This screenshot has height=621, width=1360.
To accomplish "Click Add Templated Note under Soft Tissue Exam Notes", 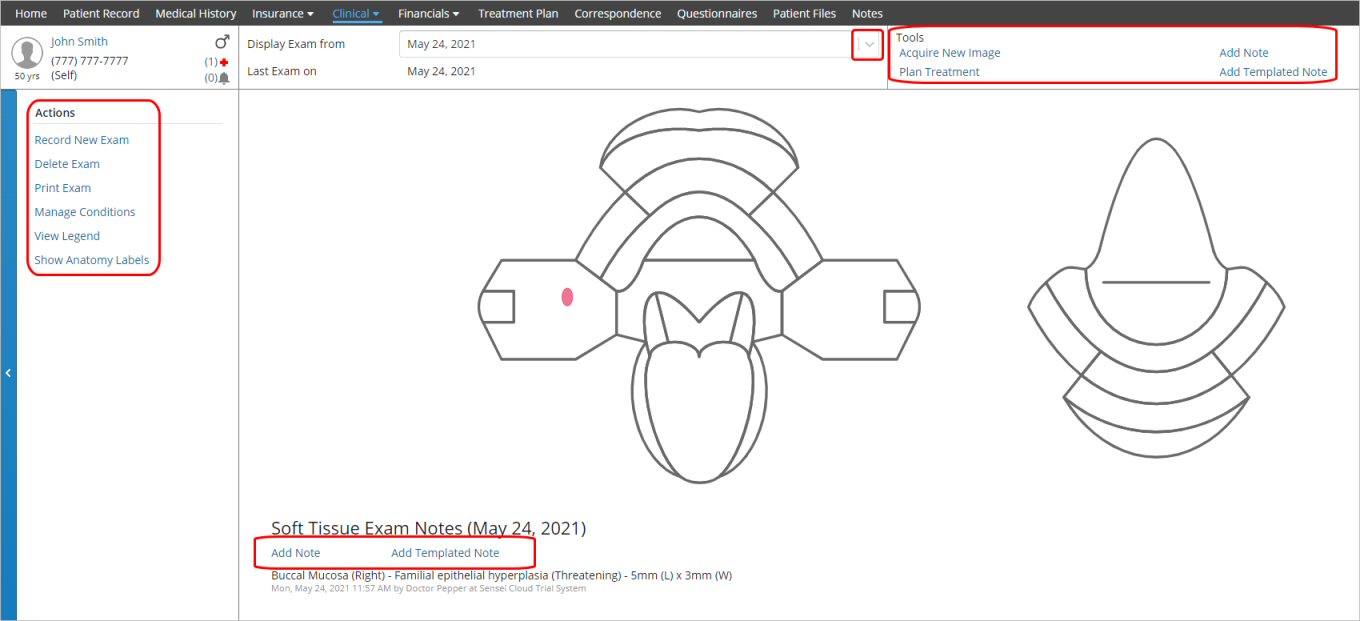I will 445,553.
